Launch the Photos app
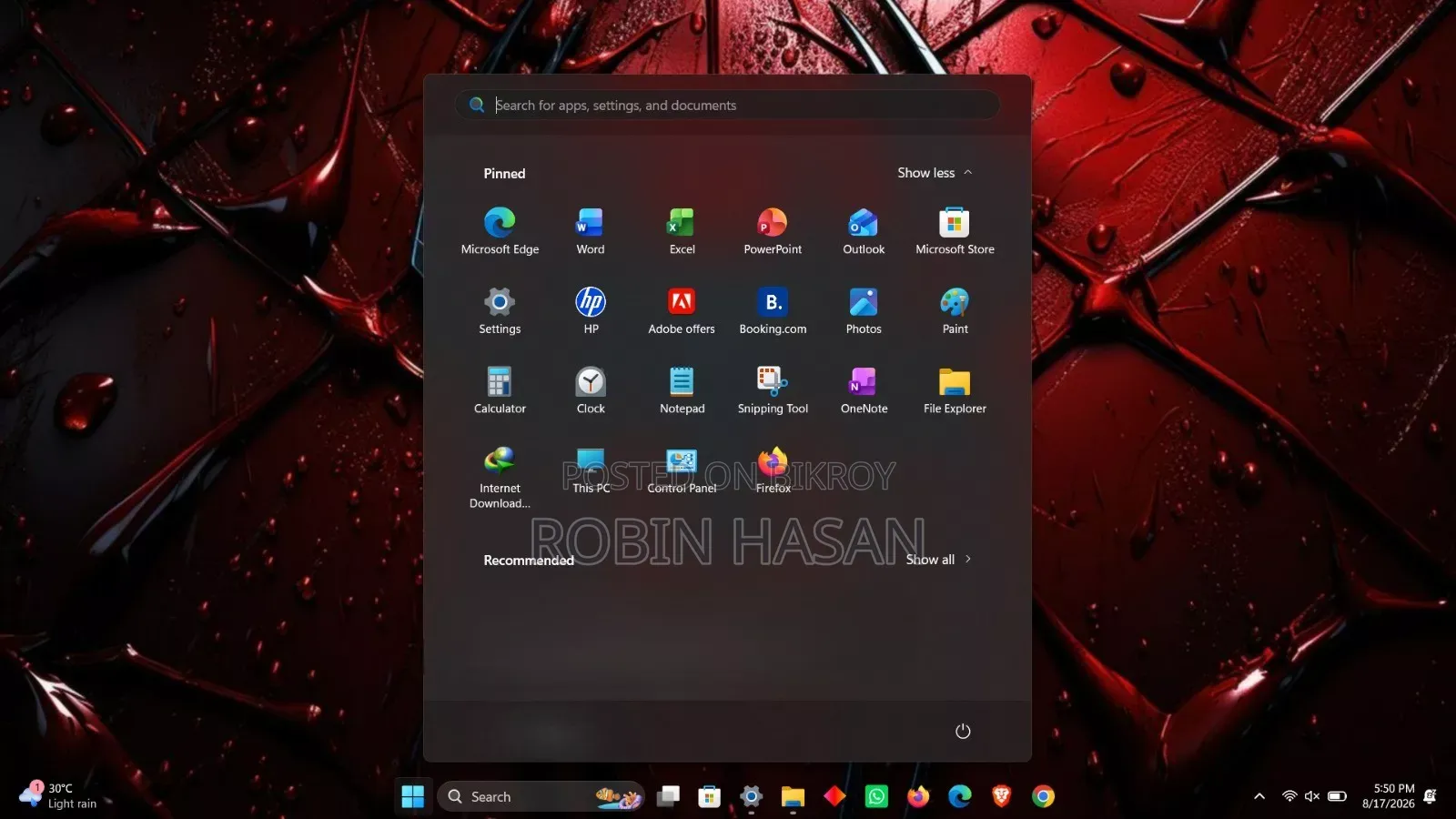 (864, 310)
